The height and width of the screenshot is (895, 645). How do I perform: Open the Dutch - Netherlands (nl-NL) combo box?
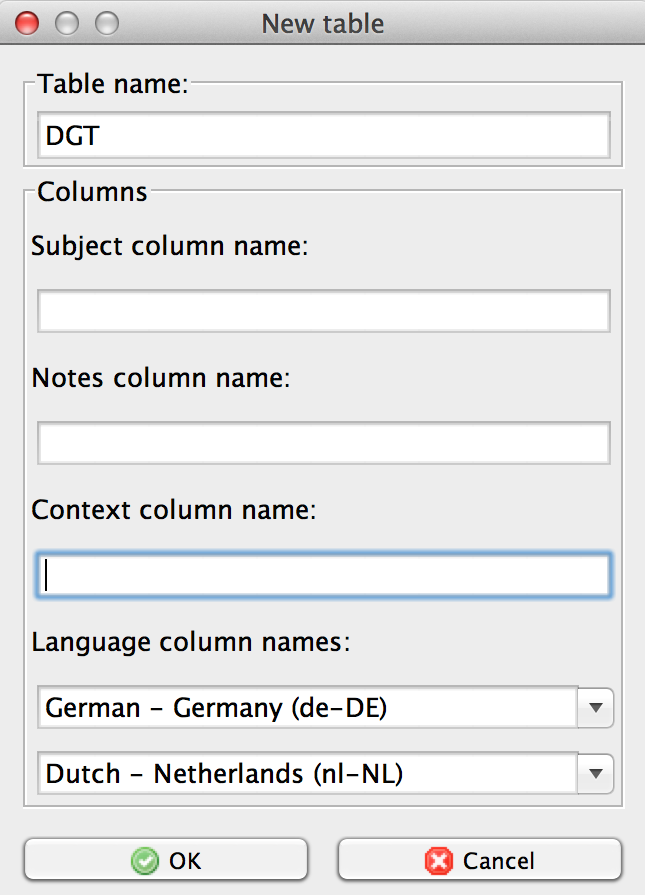coord(307,773)
